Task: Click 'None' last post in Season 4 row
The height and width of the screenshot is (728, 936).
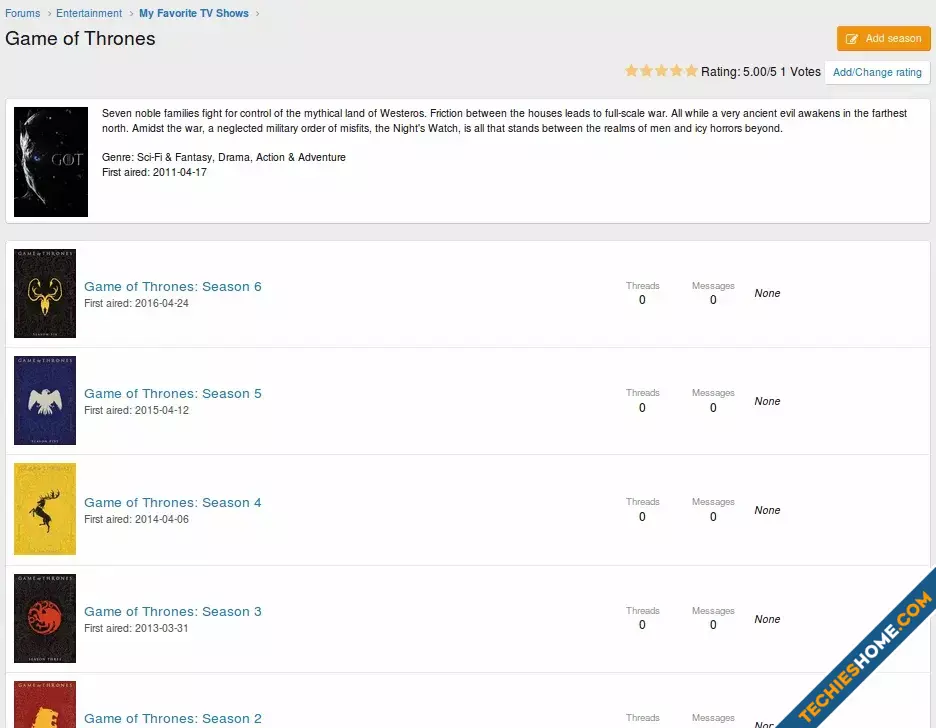Action: 767,511
